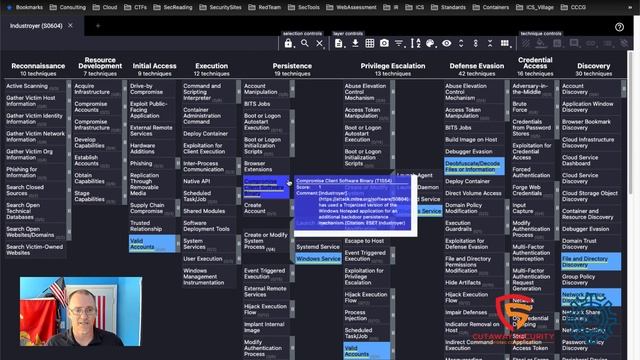
Task: Select Search Victim-Owned Websites technique
Action: coord(35,250)
